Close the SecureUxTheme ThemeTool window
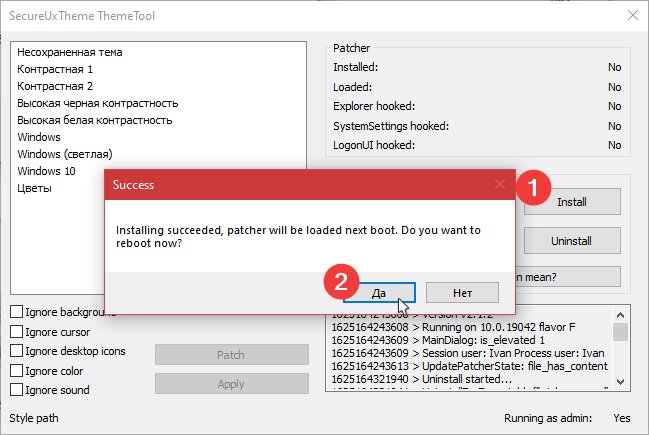 point(632,15)
